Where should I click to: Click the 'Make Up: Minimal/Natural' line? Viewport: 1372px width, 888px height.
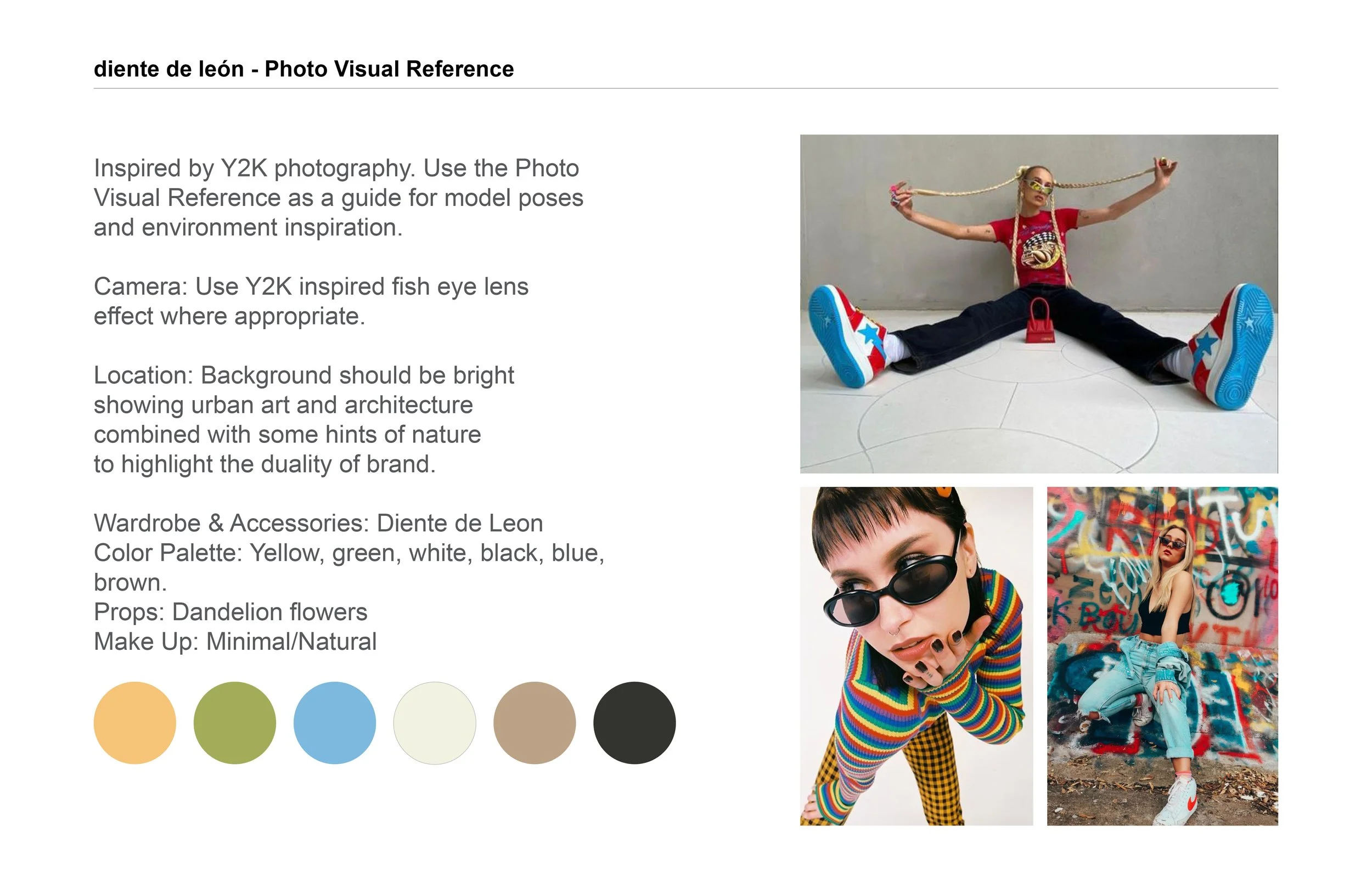pos(235,642)
